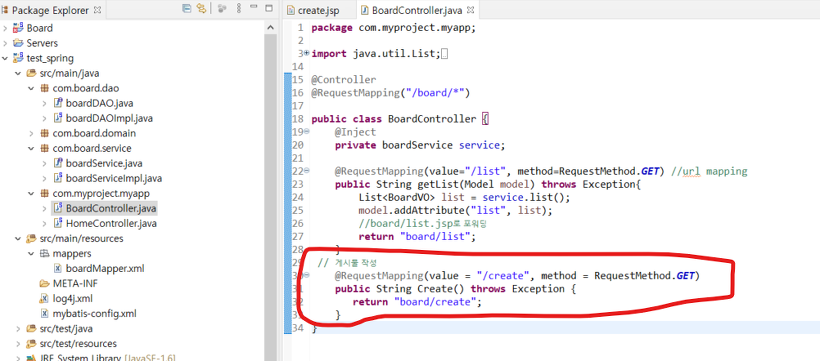
Task: Click the Package Explorer scrollbar up arrow
Action: click(x=270, y=27)
